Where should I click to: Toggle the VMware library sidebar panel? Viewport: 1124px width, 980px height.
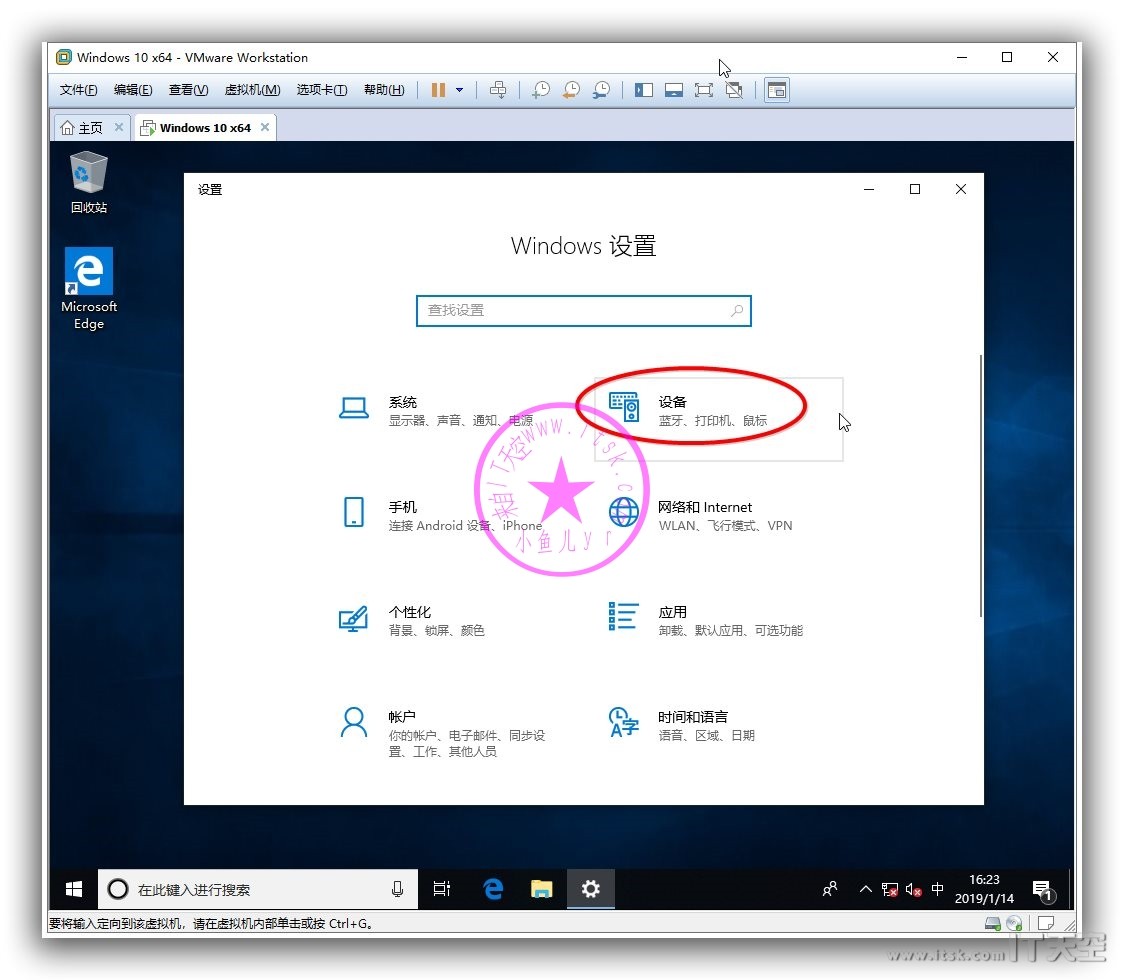click(644, 90)
